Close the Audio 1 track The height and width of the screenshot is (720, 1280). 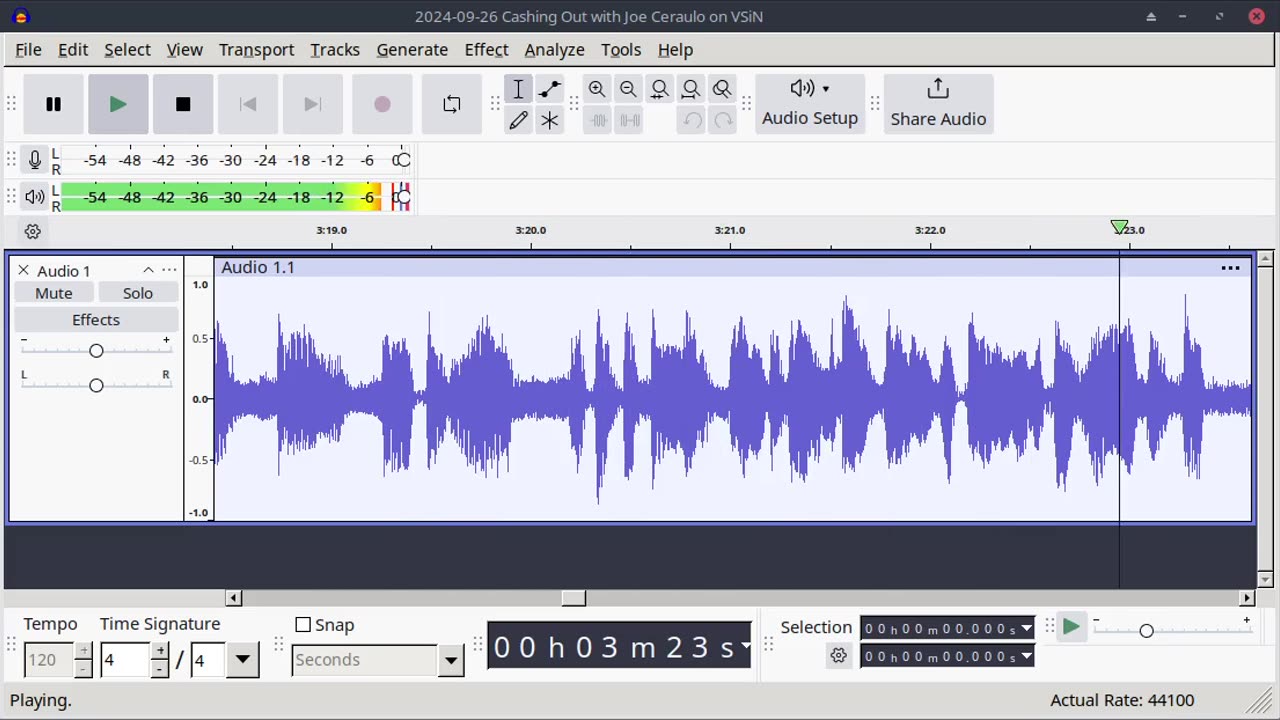point(23,270)
